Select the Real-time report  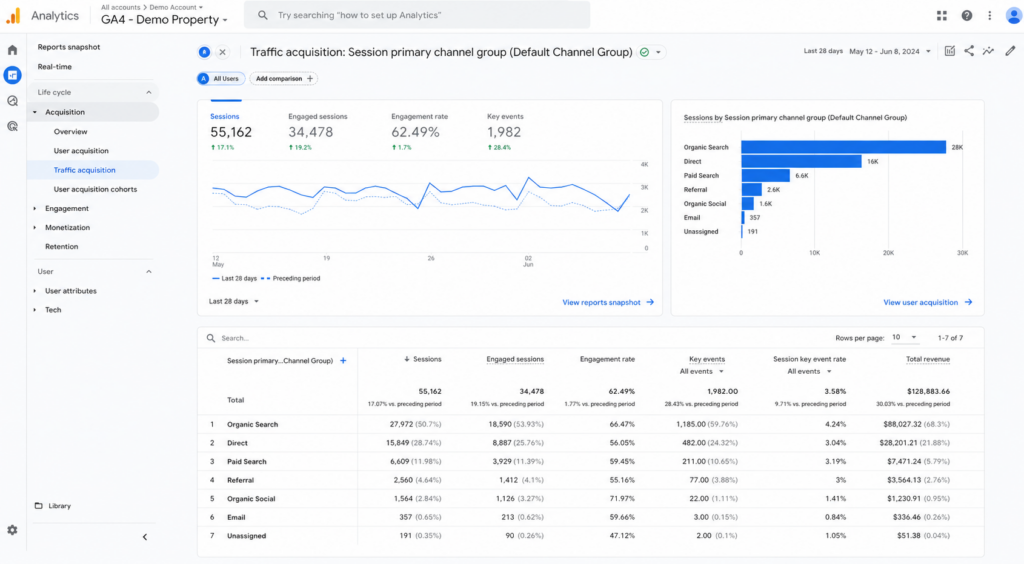(55, 67)
